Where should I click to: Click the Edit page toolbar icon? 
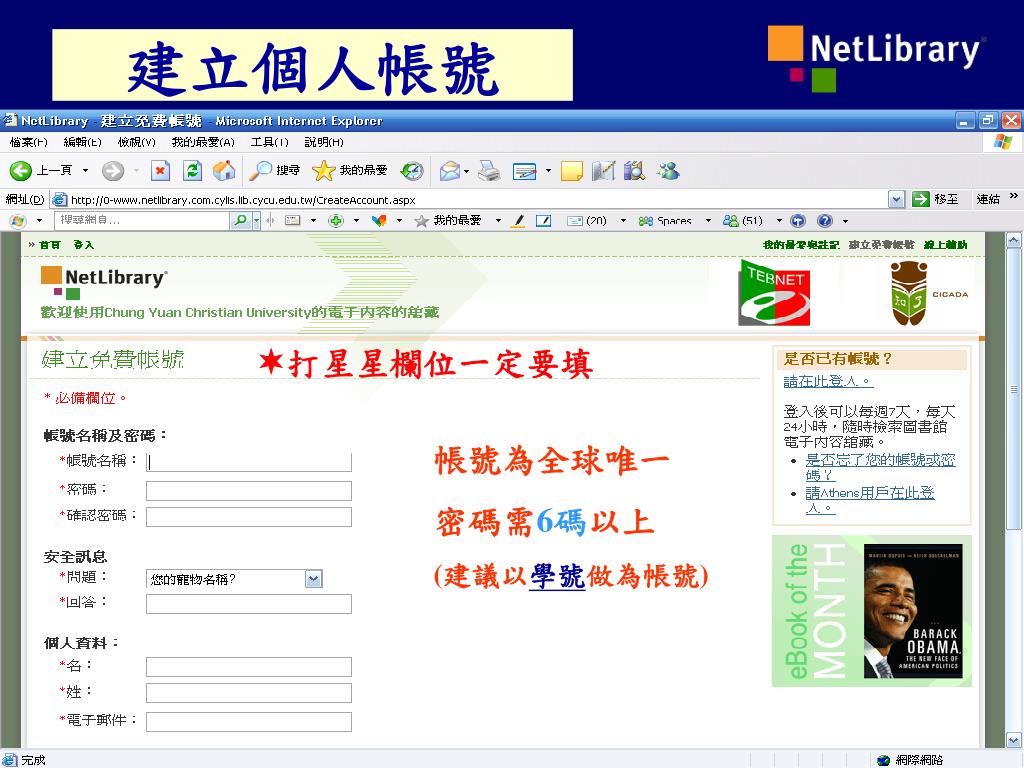point(524,171)
